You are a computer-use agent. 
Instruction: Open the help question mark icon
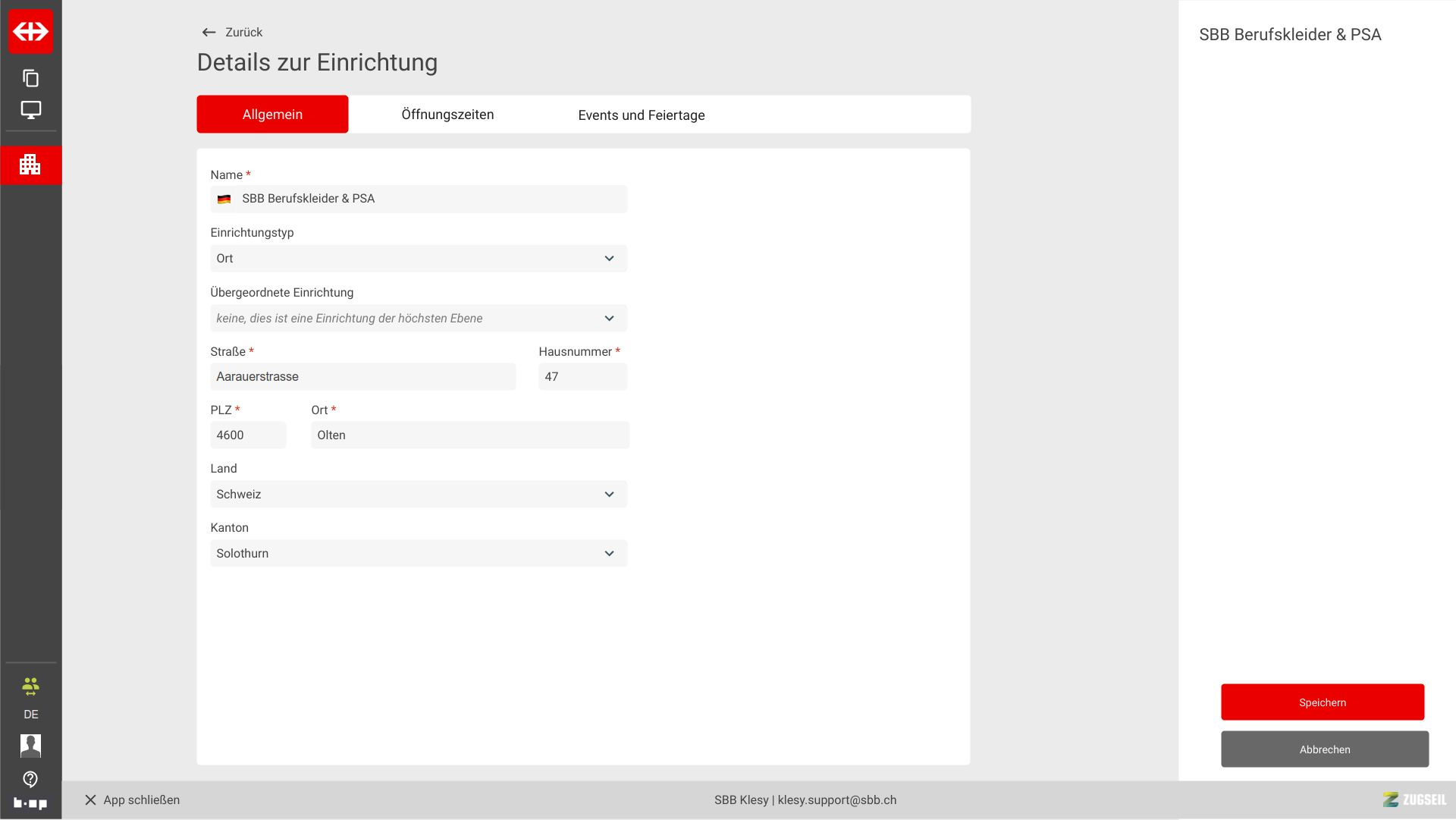30,779
